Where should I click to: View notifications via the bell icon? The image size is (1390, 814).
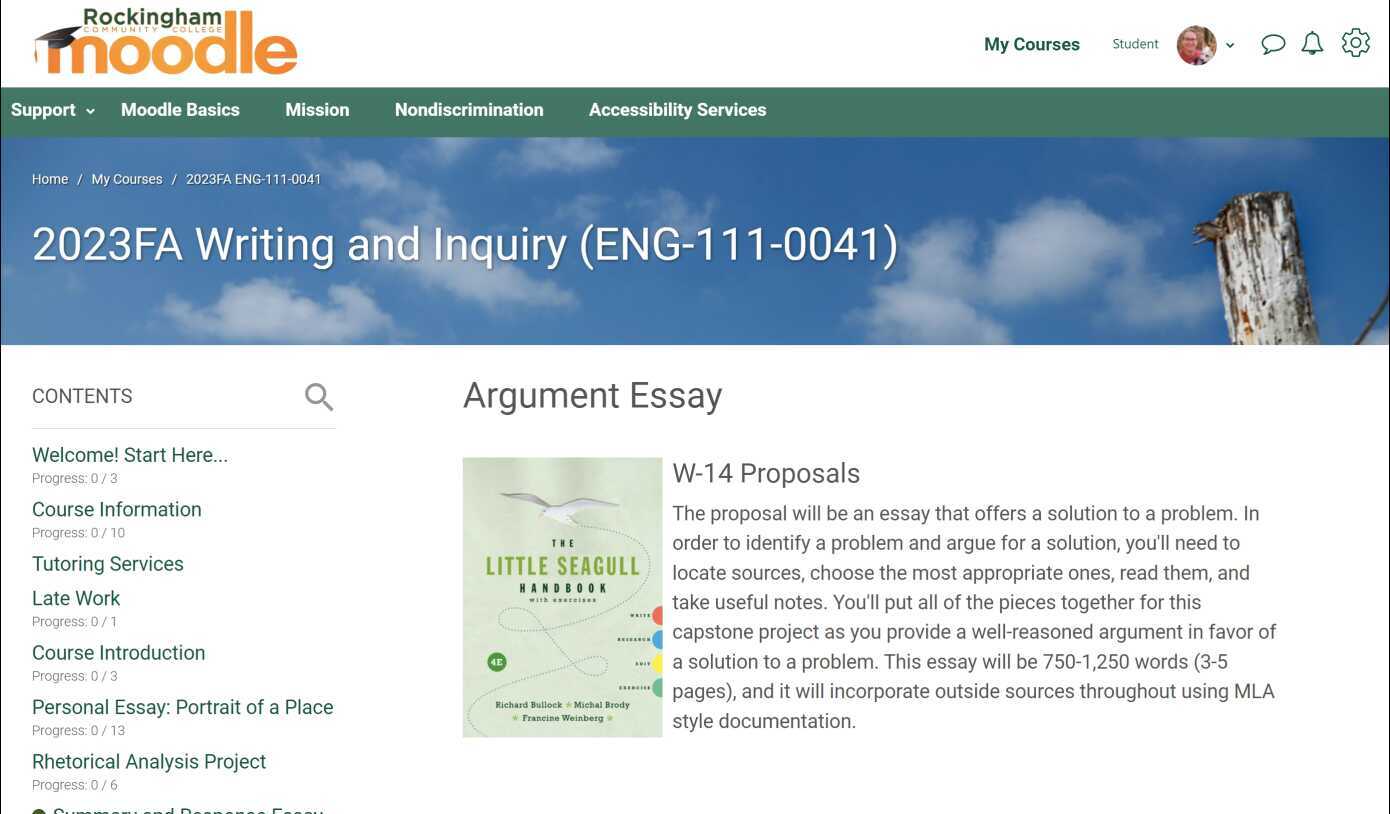point(1312,44)
